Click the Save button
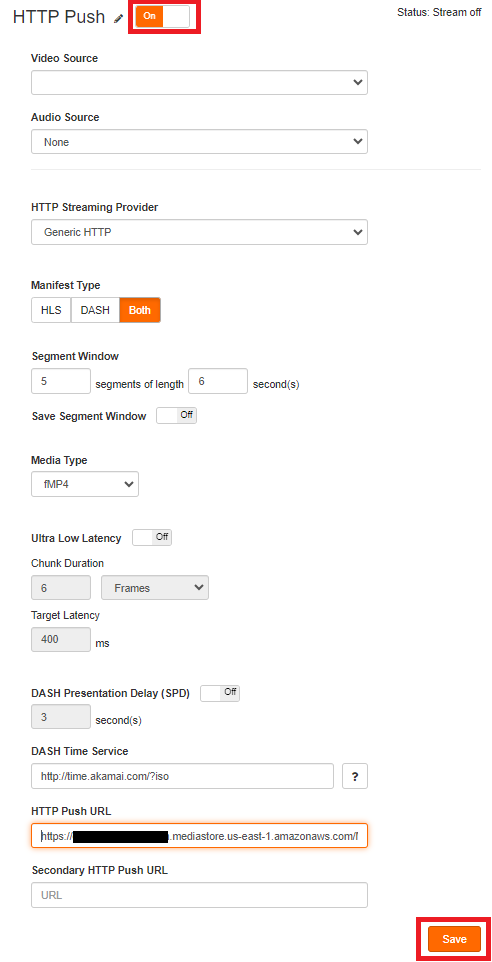This screenshot has height=962, width=492. pos(455,939)
